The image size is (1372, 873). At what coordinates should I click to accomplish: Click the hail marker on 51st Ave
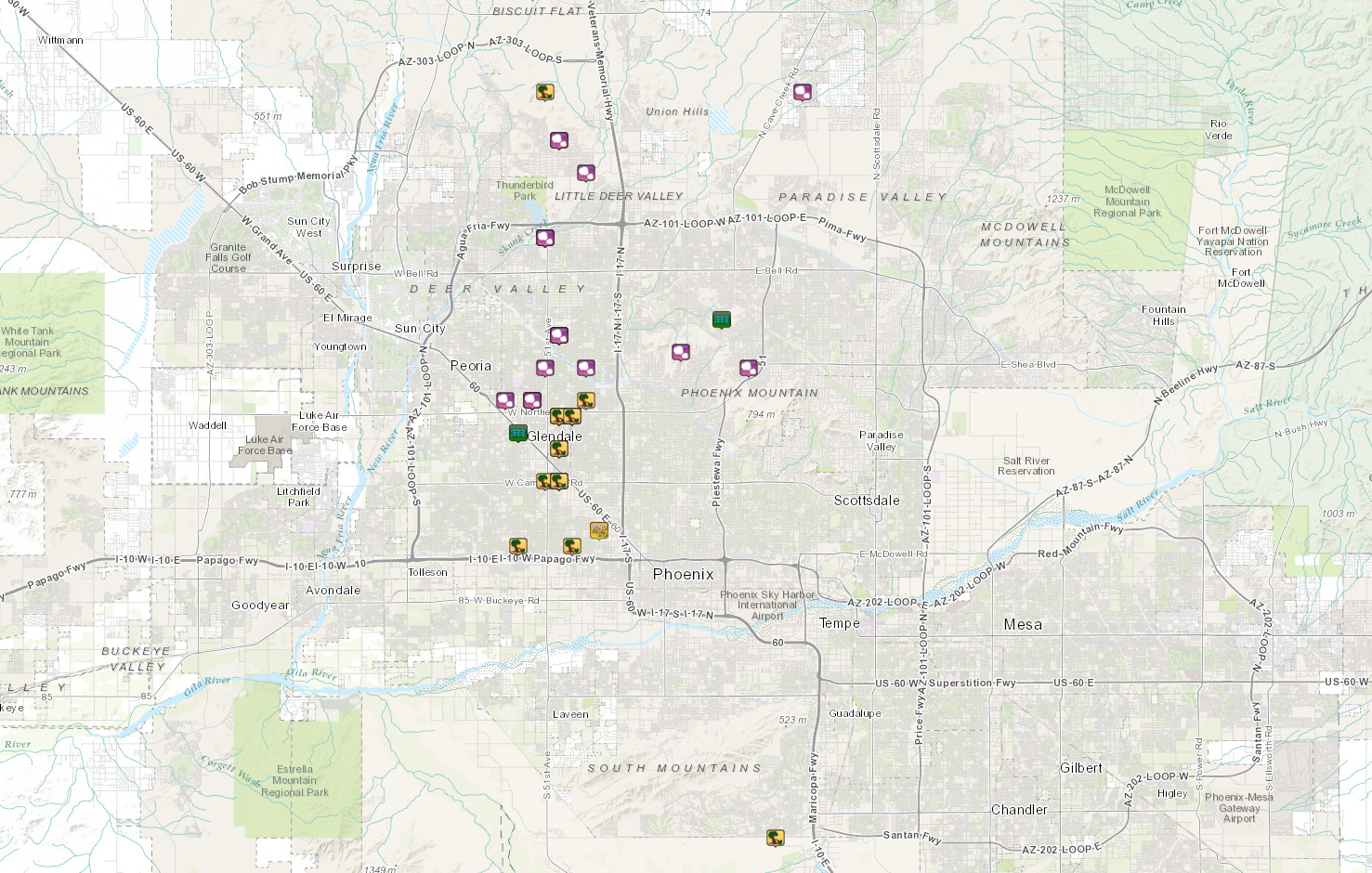[559, 335]
